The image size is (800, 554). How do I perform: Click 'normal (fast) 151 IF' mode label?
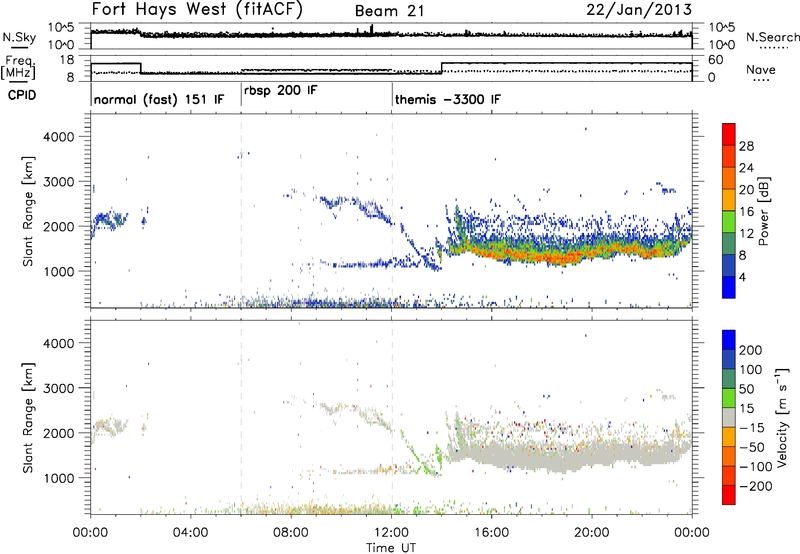coord(159,99)
